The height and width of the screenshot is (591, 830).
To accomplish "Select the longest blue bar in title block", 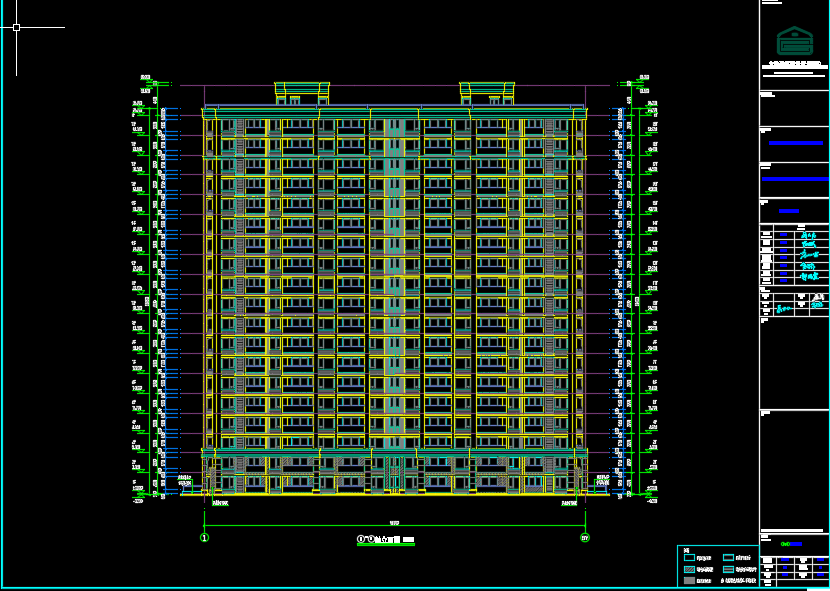I will [794, 179].
